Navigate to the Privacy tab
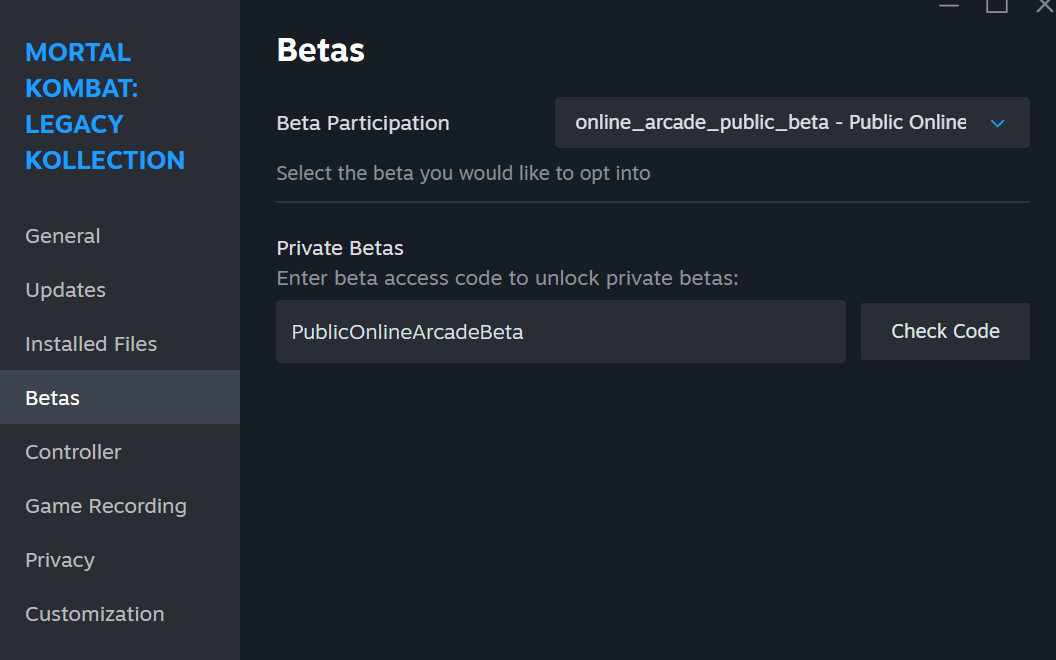This screenshot has width=1056, height=660. point(60,560)
